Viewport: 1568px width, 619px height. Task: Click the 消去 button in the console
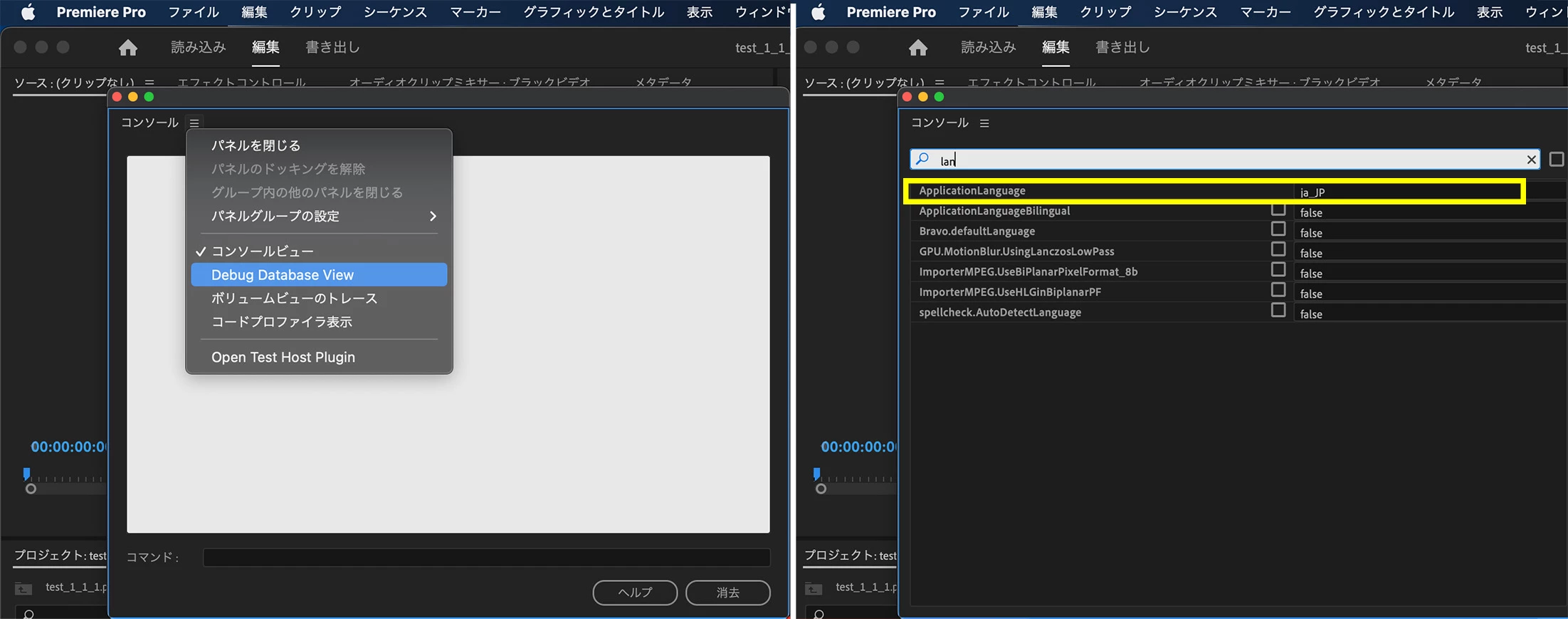click(x=727, y=593)
